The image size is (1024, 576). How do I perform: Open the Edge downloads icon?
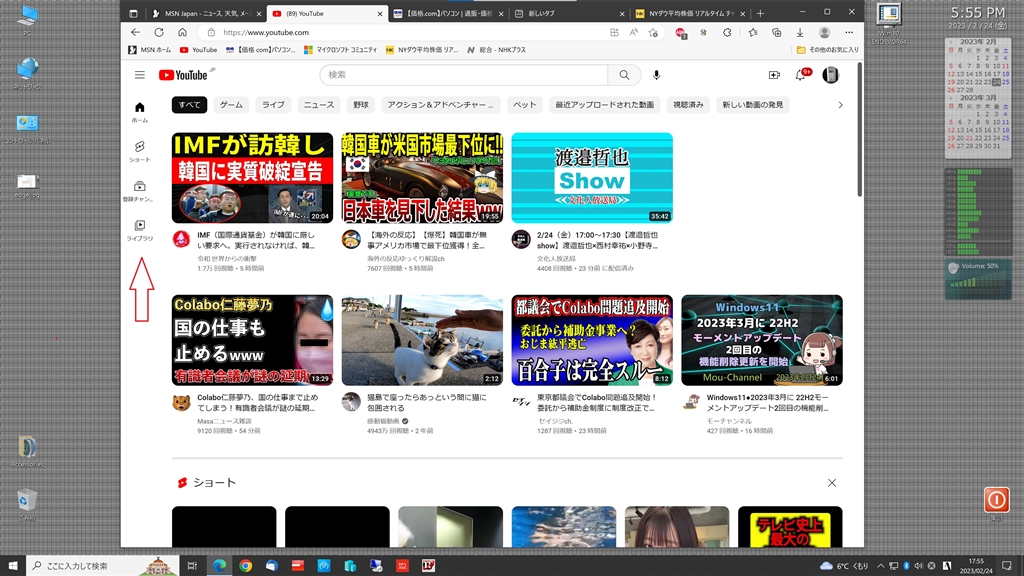tap(800, 32)
